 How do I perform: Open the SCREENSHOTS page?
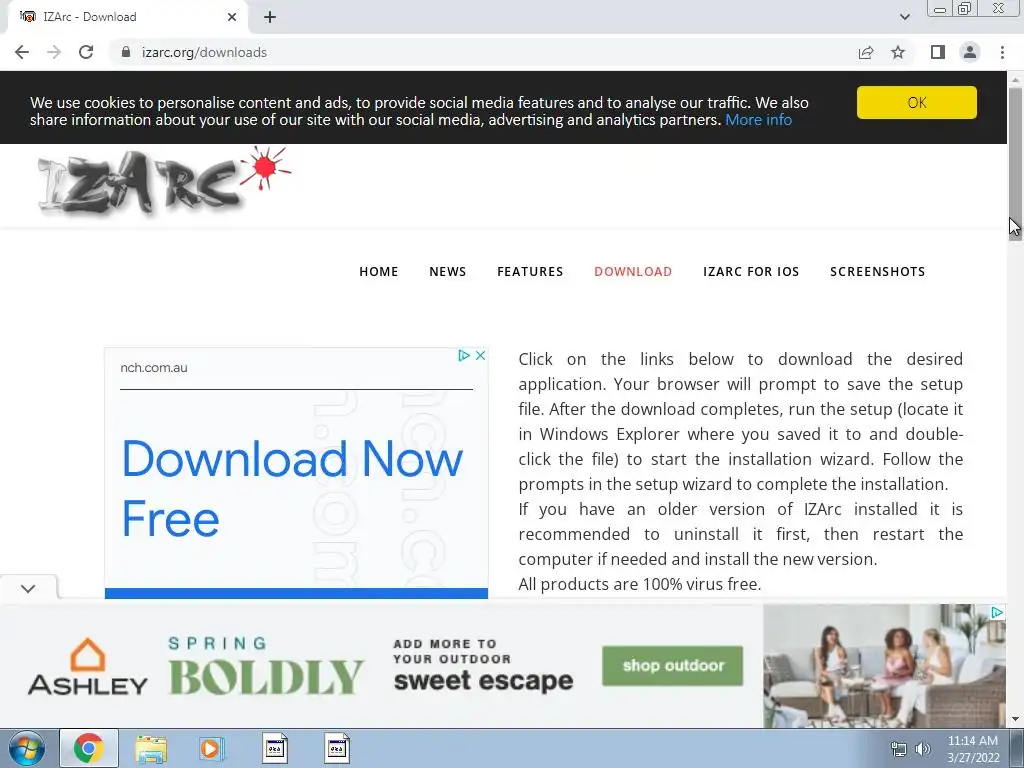pyautogui.click(x=878, y=272)
